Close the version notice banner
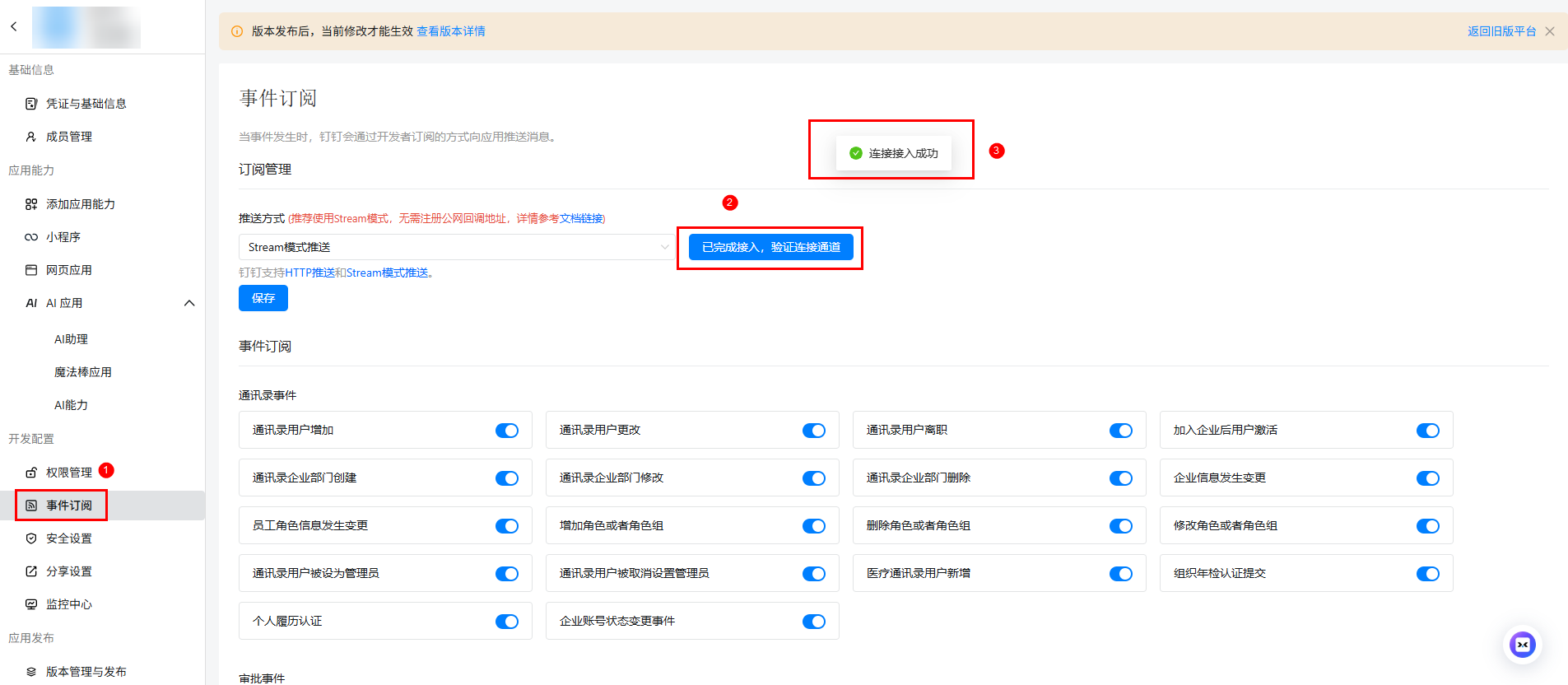The width and height of the screenshot is (1568, 685). point(1550,31)
